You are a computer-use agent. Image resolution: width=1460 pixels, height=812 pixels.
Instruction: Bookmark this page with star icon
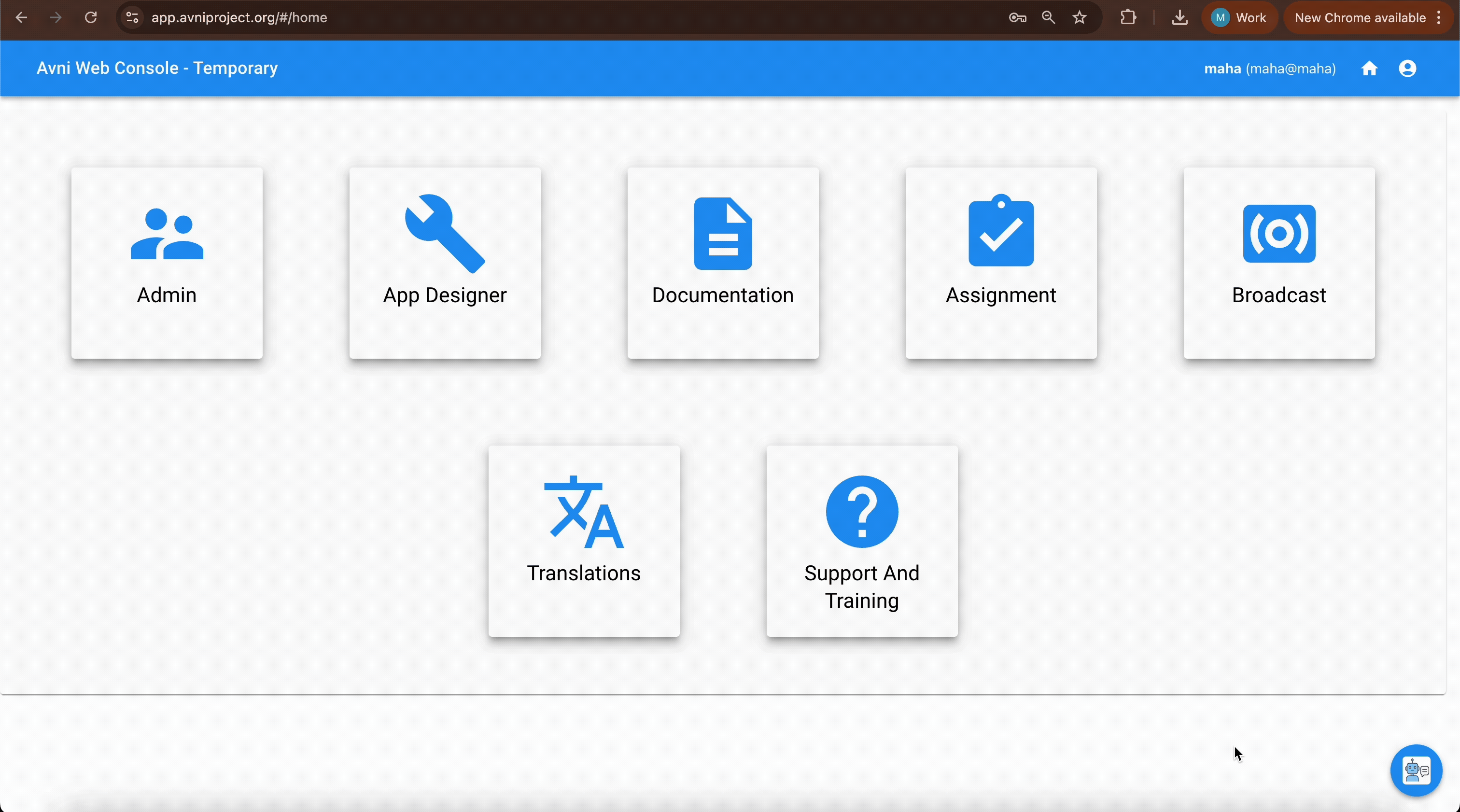pos(1079,17)
